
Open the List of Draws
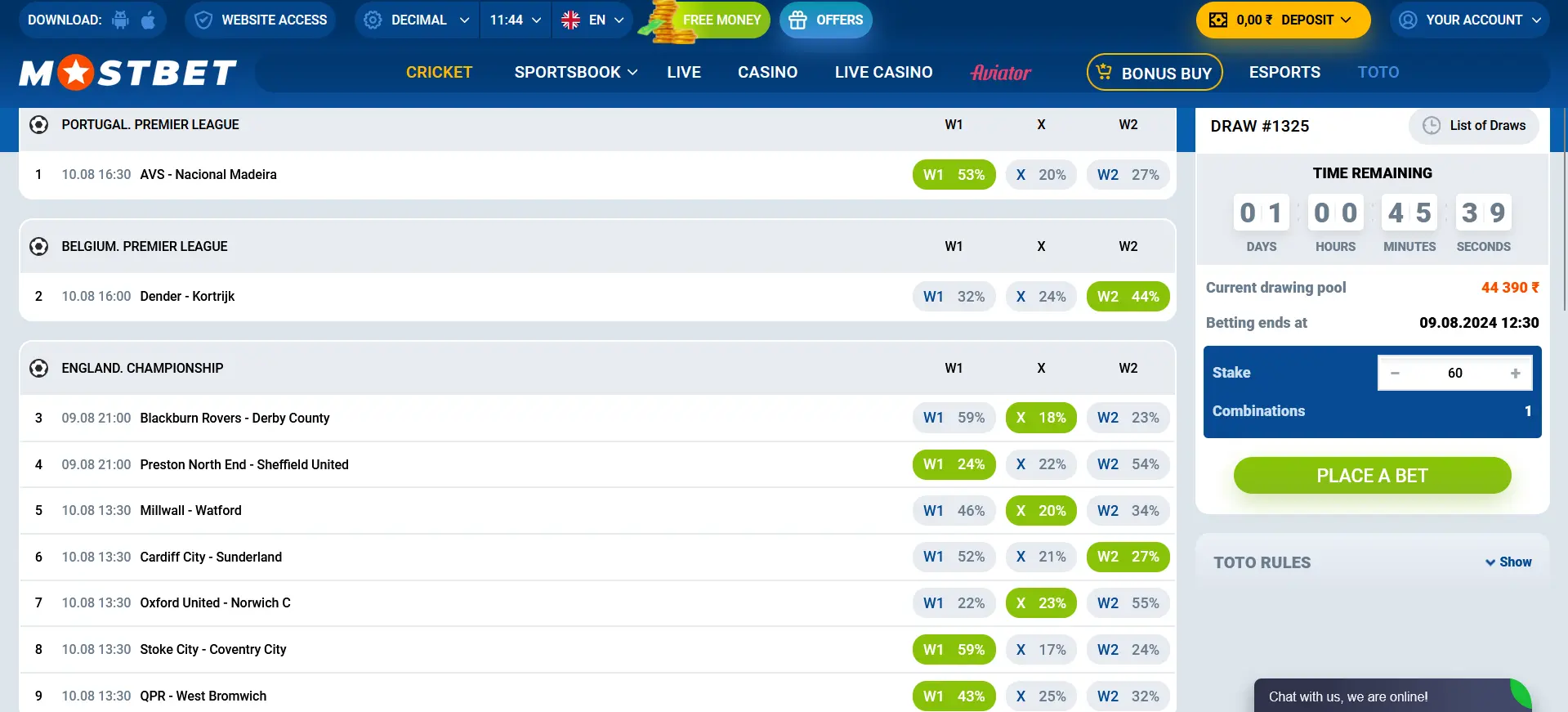1474,126
